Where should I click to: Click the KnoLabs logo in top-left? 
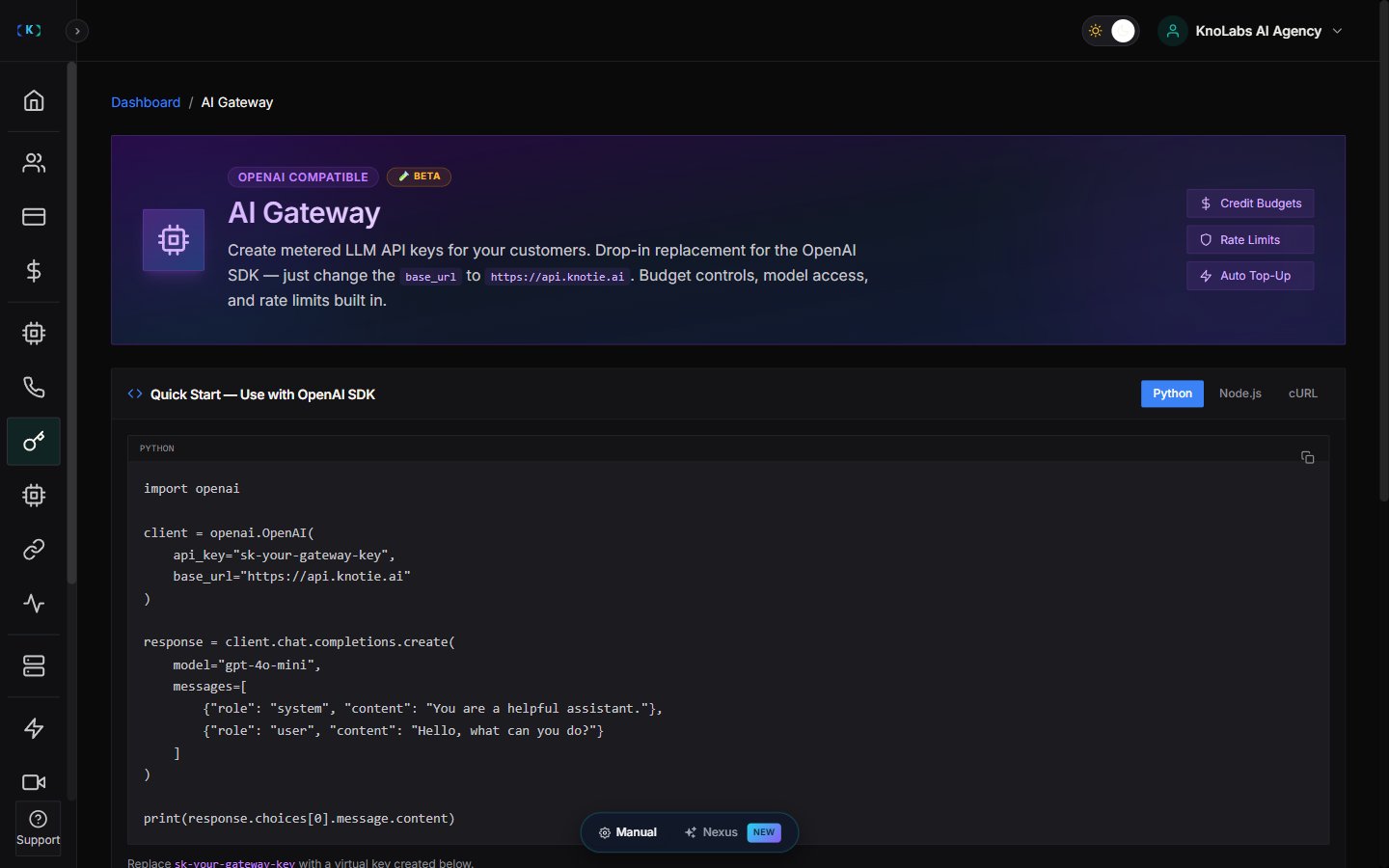click(x=29, y=30)
